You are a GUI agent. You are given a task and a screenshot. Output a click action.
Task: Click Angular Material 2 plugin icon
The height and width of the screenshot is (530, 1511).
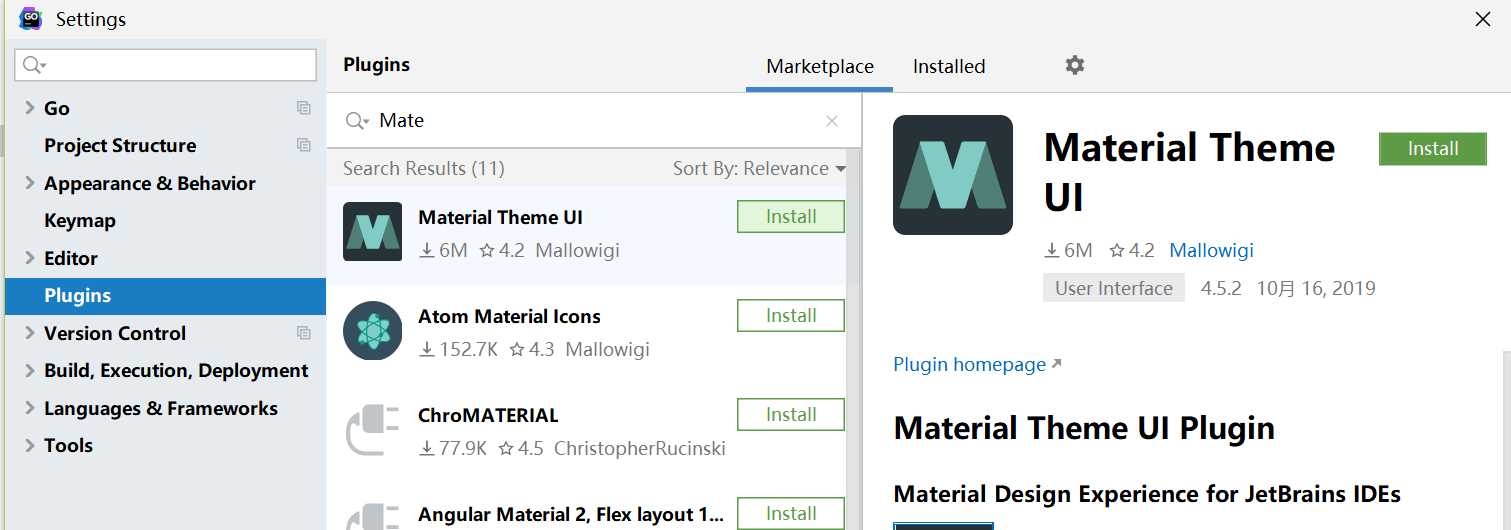(x=372, y=515)
